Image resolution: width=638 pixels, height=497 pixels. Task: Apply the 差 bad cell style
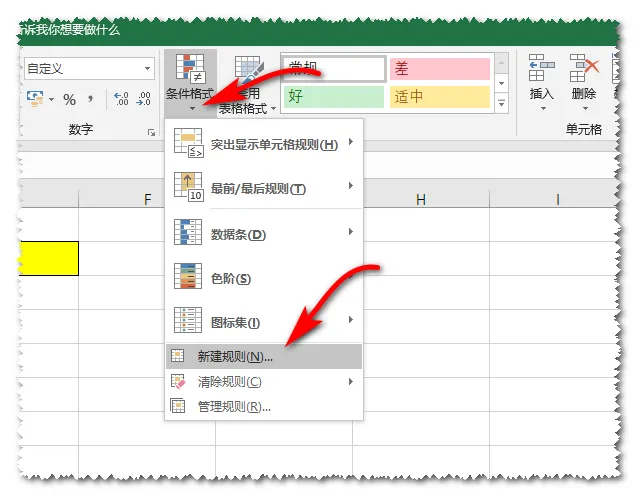point(439,68)
